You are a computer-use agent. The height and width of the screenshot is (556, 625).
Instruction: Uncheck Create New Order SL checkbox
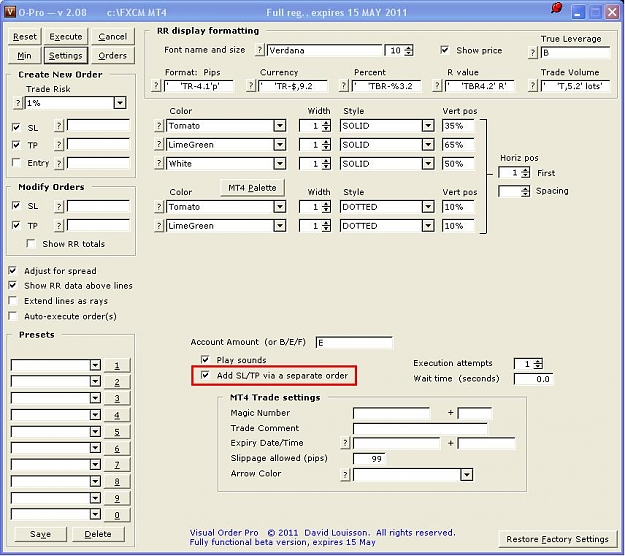16,127
